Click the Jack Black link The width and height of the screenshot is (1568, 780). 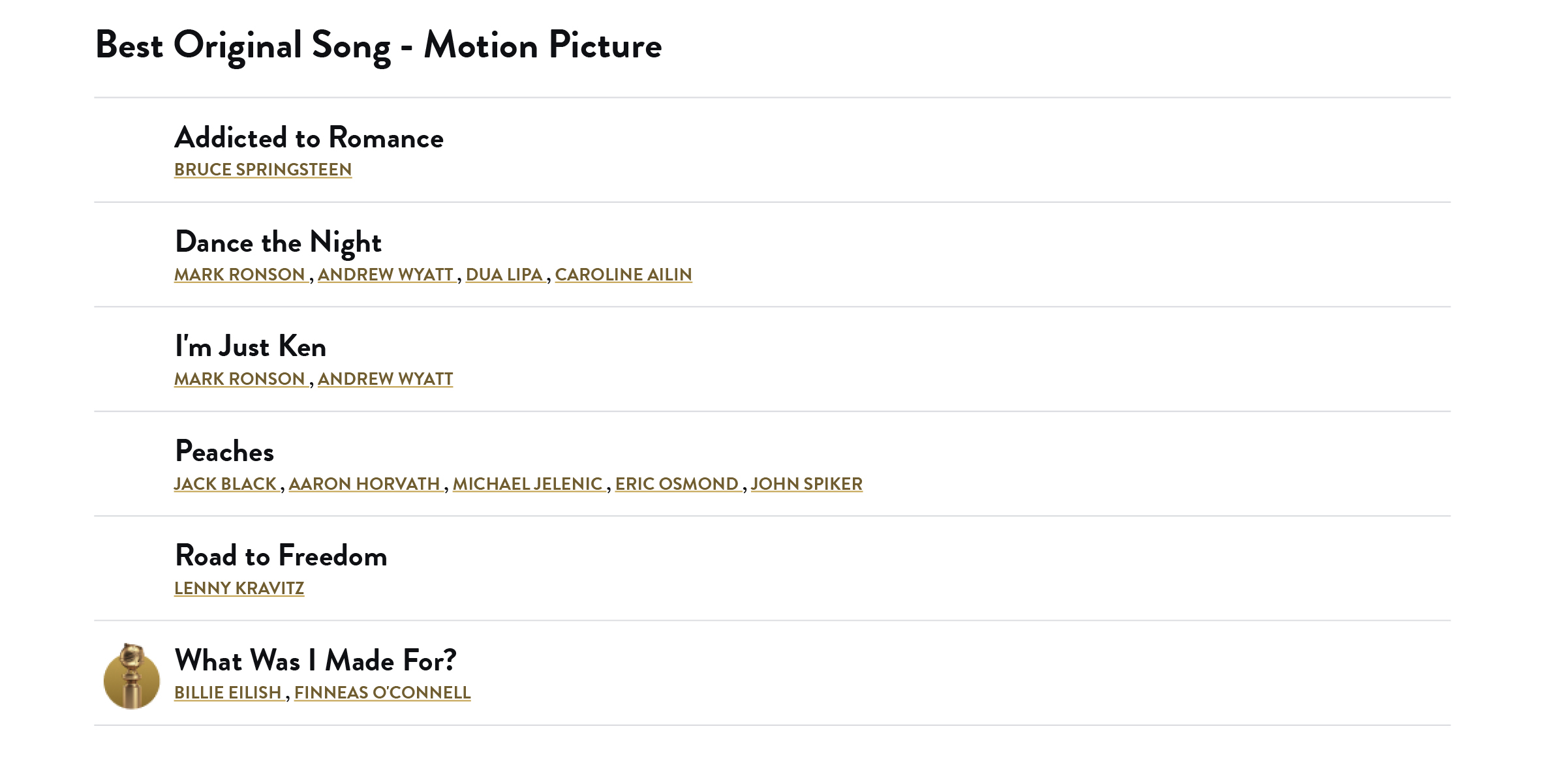225,484
